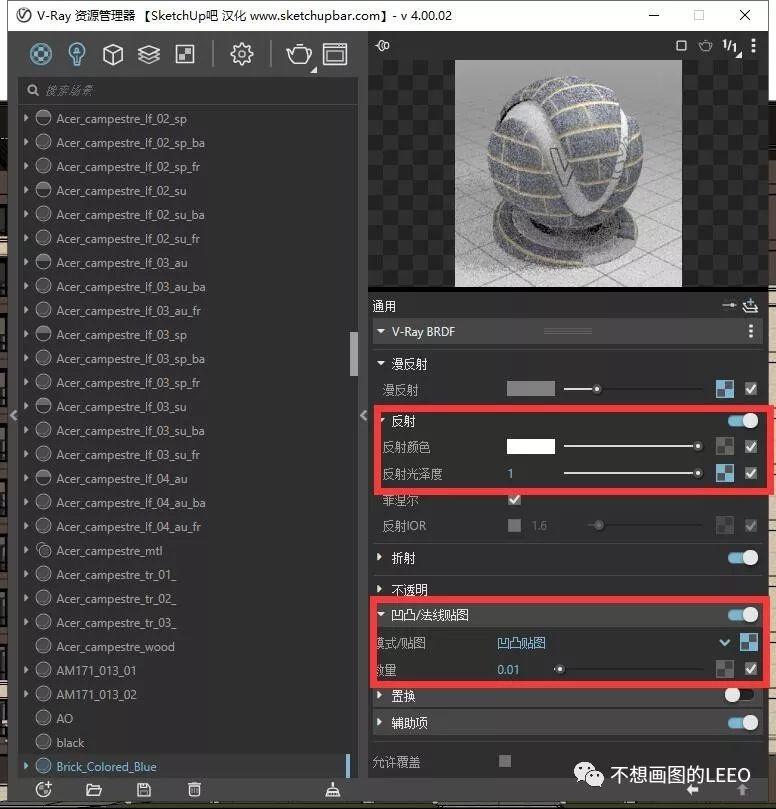Expand the 辅助项 group
This screenshot has height=809, width=776.
tap(380, 722)
